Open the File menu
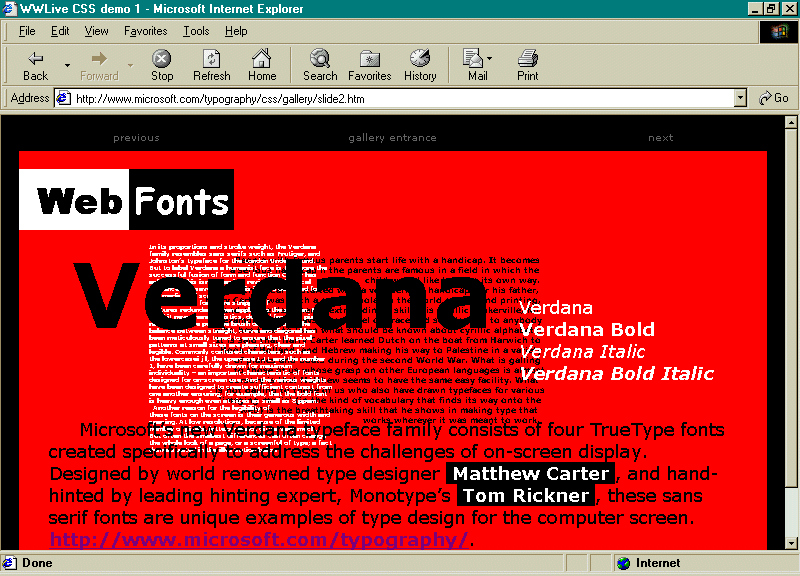The width and height of the screenshot is (800, 576). 27,31
